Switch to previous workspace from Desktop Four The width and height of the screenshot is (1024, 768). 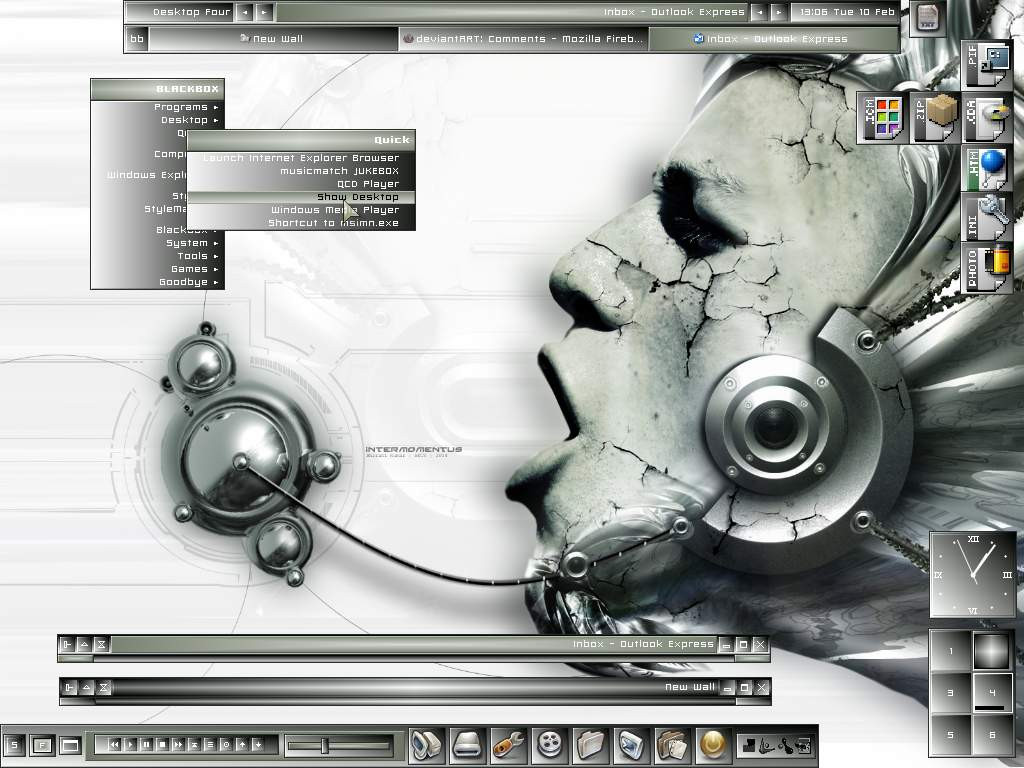point(245,12)
